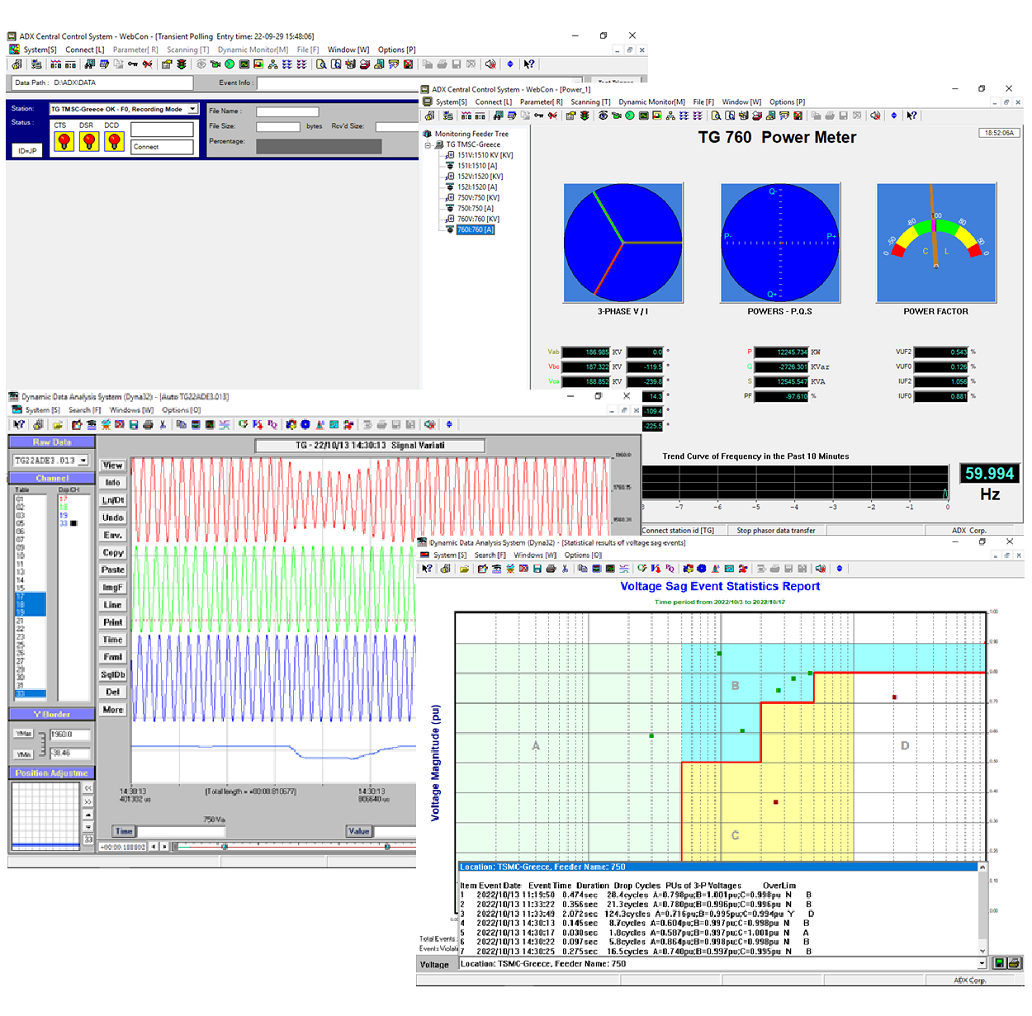Screen dimensions: 1032x1016
Task: Open the Station dropdown list
Action: click(192, 109)
